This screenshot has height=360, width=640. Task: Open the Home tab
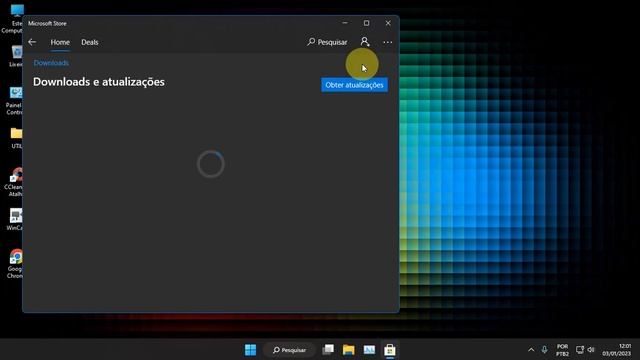pos(60,42)
